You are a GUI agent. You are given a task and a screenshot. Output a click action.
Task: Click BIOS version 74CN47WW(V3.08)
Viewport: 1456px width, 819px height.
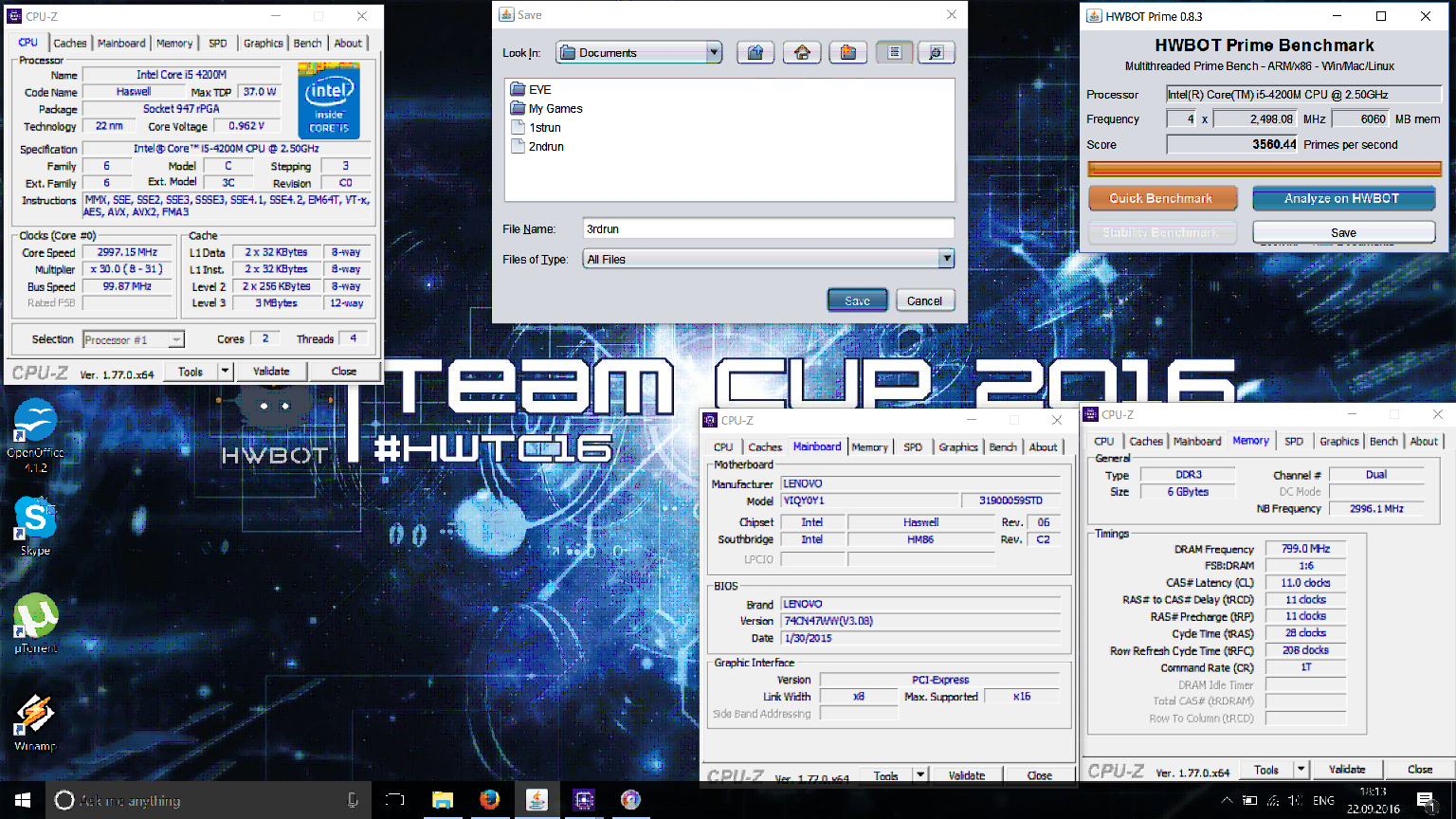tap(919, 621)
